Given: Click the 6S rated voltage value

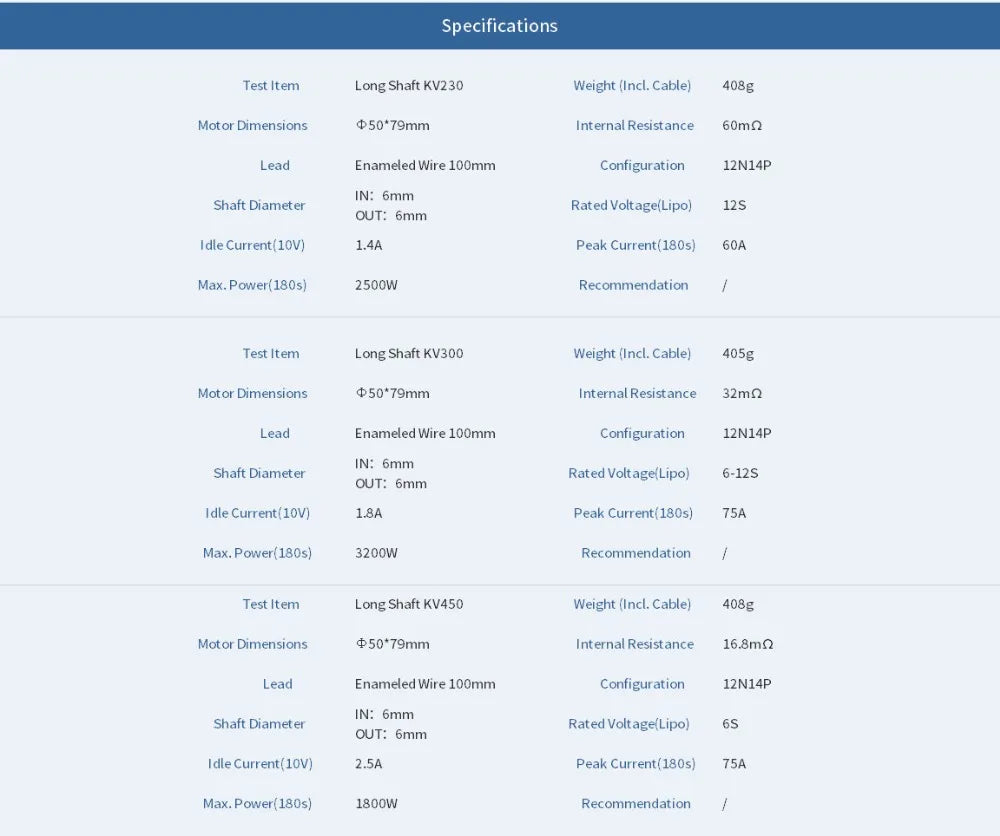Looking at the screenshot, I should pos(730,724).
